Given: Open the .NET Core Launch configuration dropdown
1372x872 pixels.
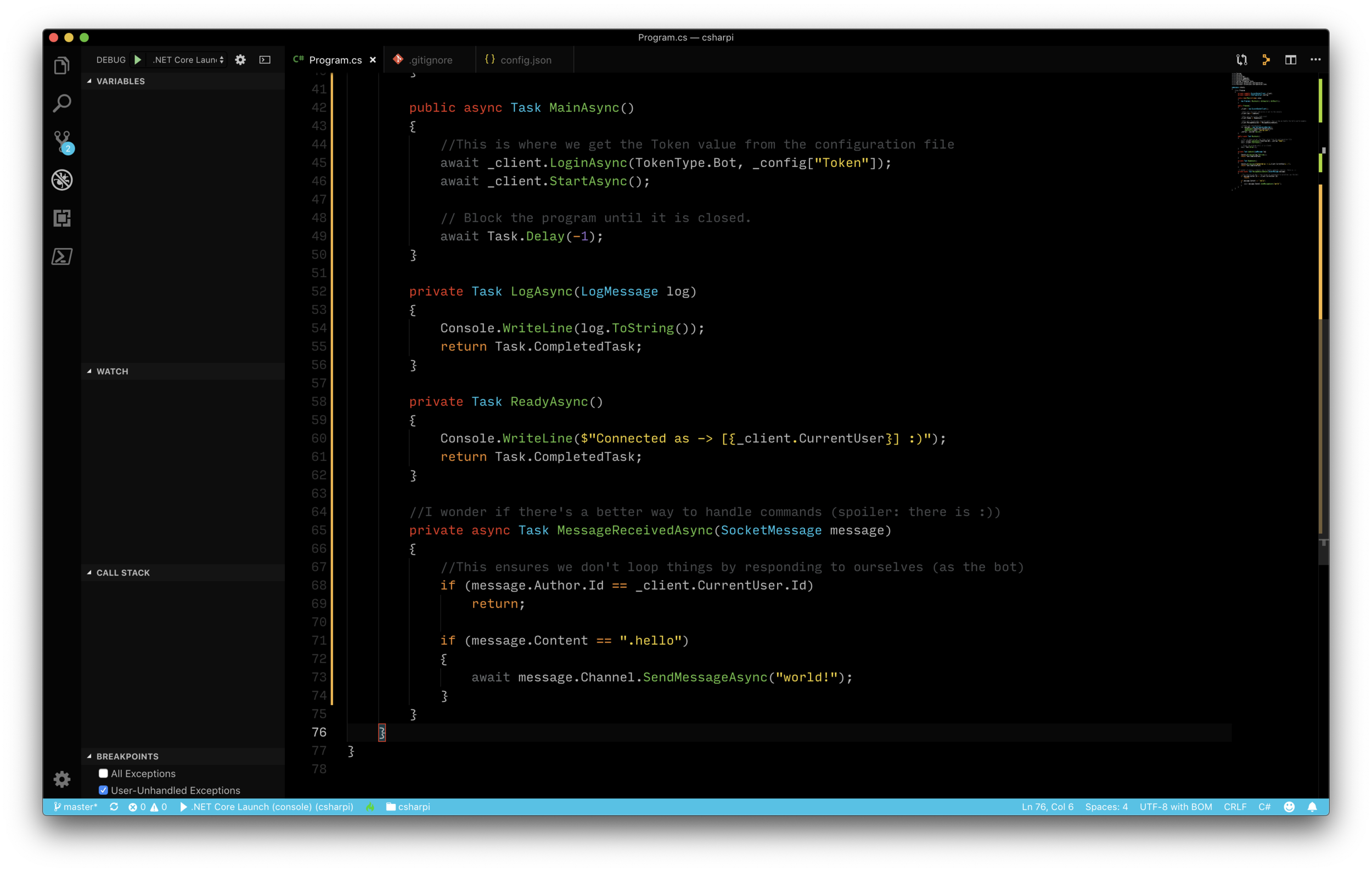Looking at the screenshot, I should pyautogui.click(x=186, y=59).
